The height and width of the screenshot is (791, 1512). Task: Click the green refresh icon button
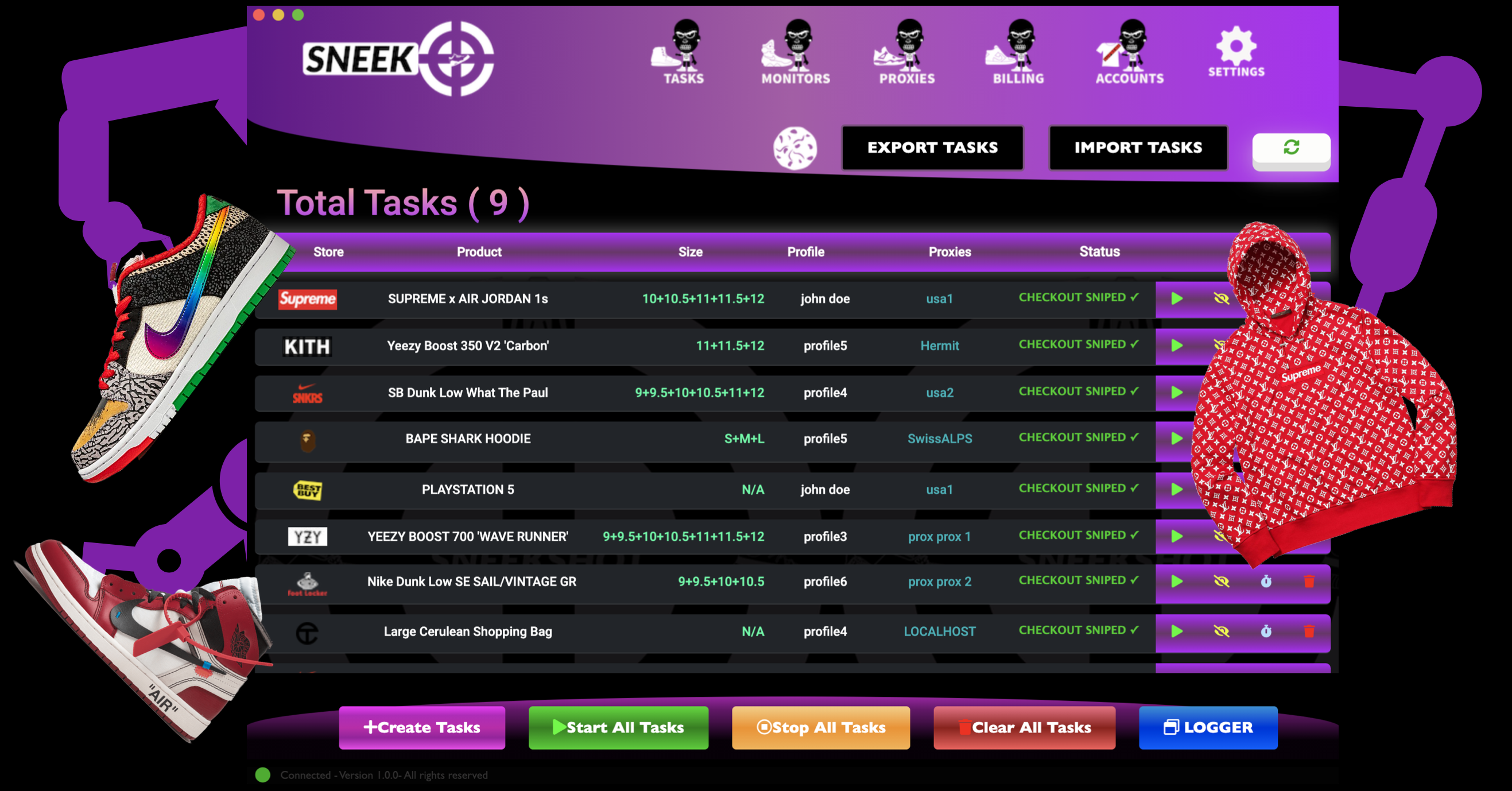click(x=1291, y=148)
